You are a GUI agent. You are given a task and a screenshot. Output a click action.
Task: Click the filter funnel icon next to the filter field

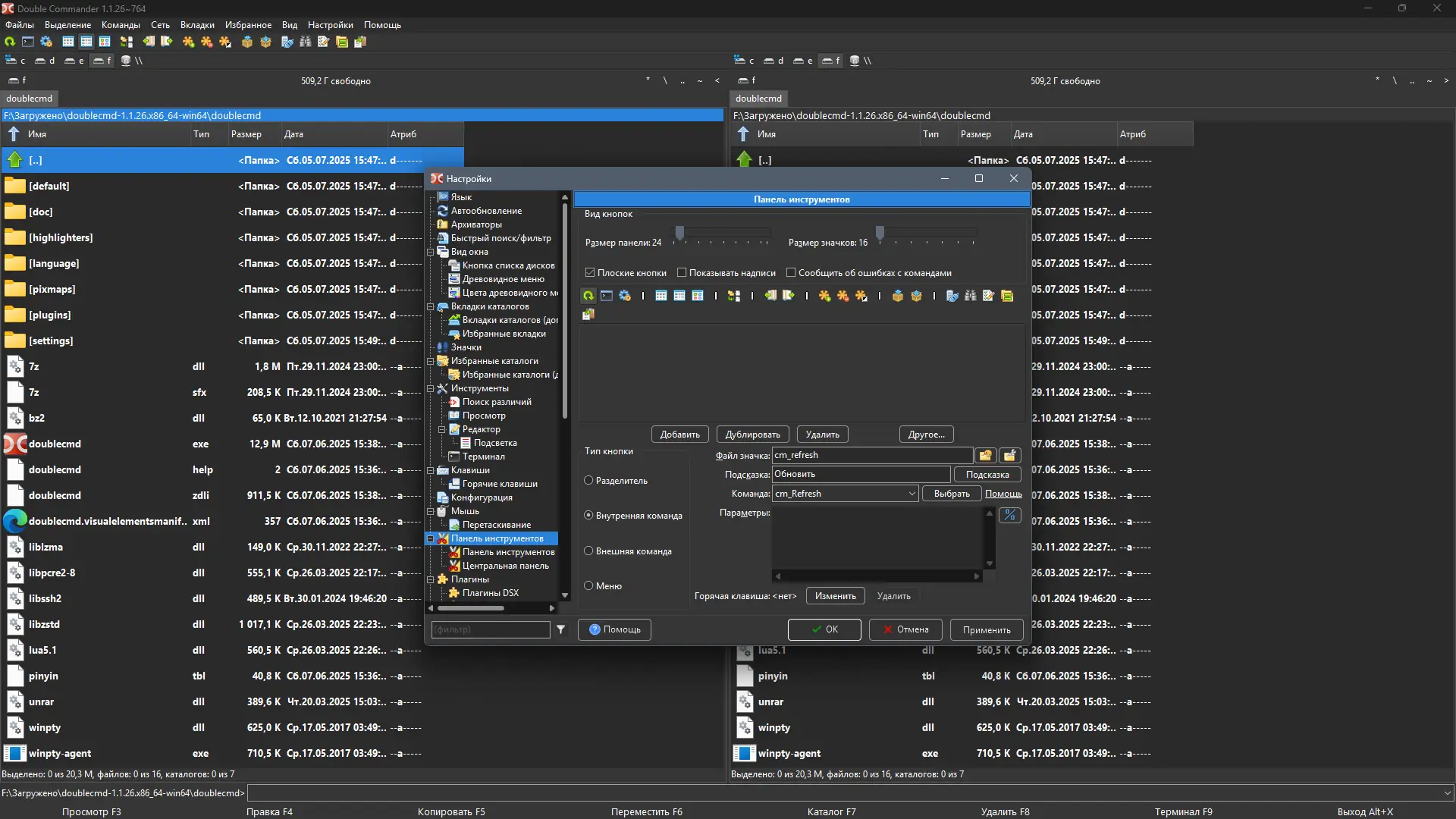(561, 629)
